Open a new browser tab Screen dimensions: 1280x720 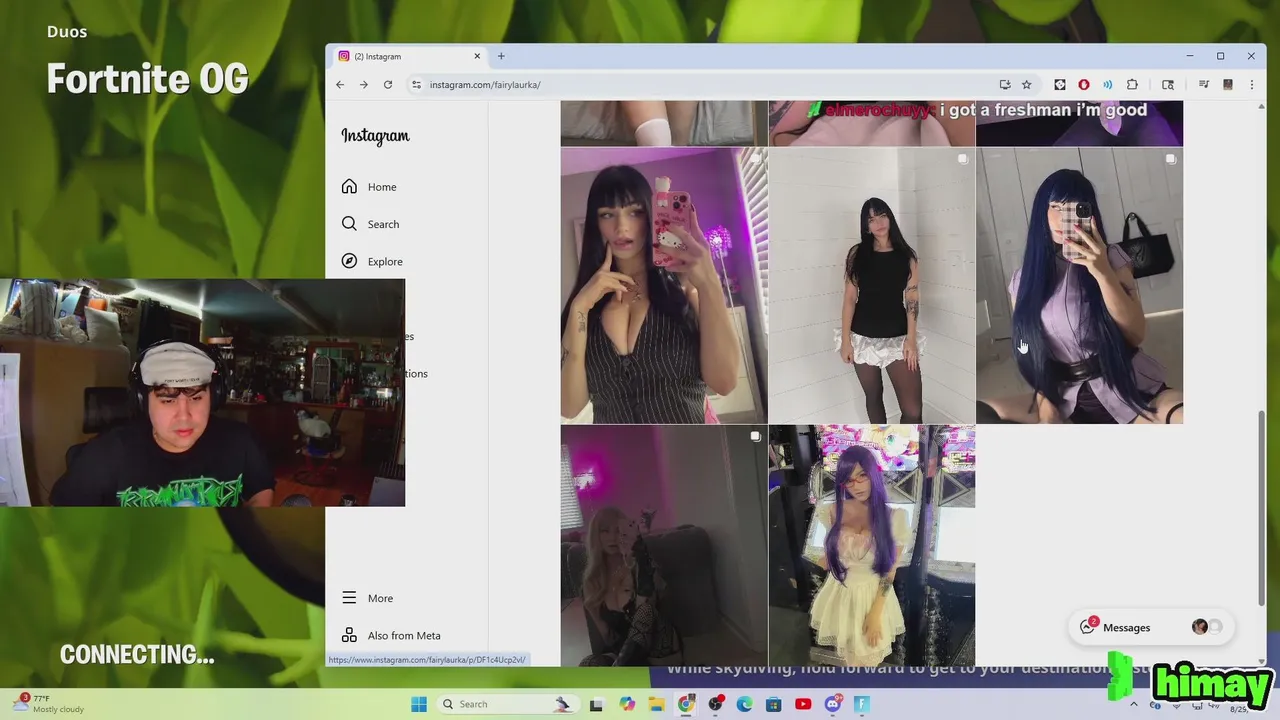point(501,56)
